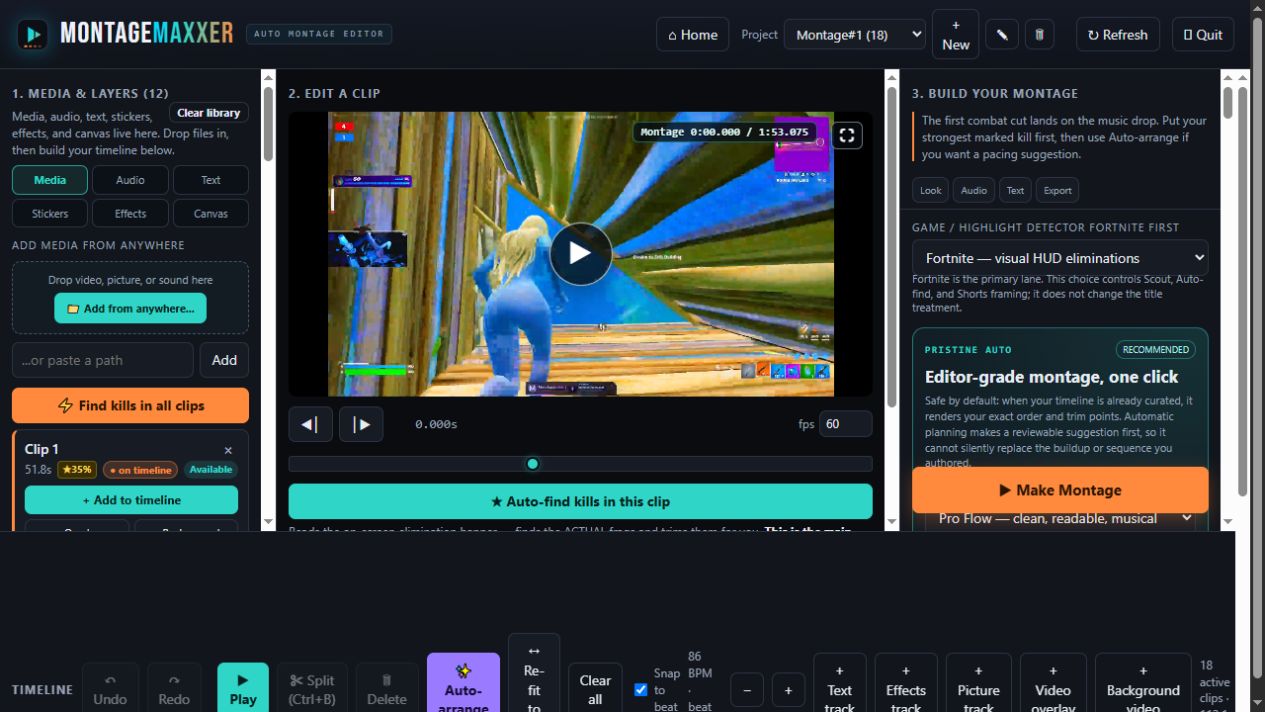1265x712 pixels.
Task: Click the MontageMaxxer logo icon
Action: 32,34
